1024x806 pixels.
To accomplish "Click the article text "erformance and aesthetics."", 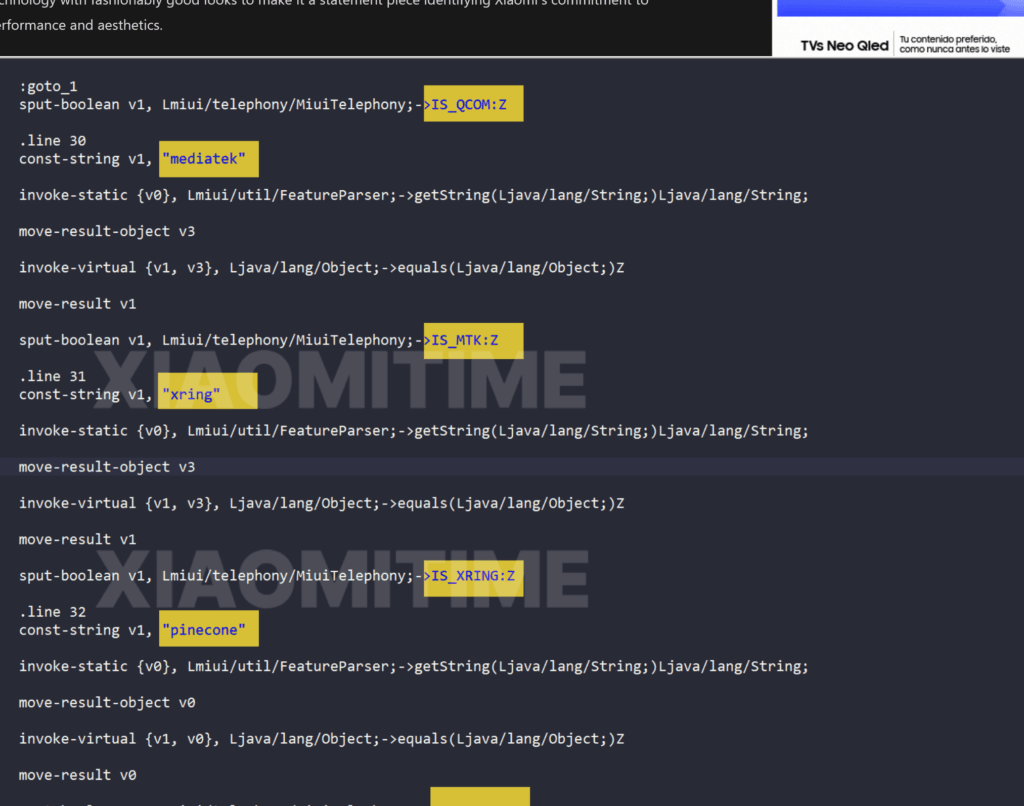I will click(x=81, y=25).
